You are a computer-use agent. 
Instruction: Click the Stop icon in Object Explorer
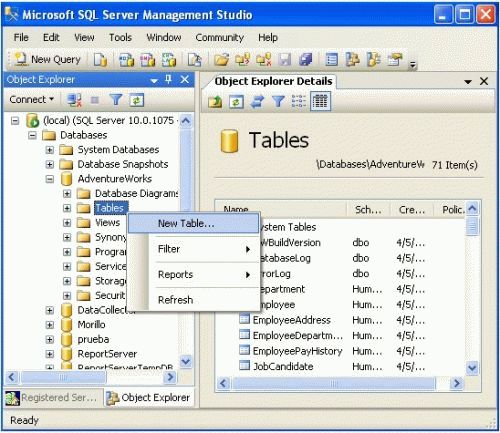[95, 100]
